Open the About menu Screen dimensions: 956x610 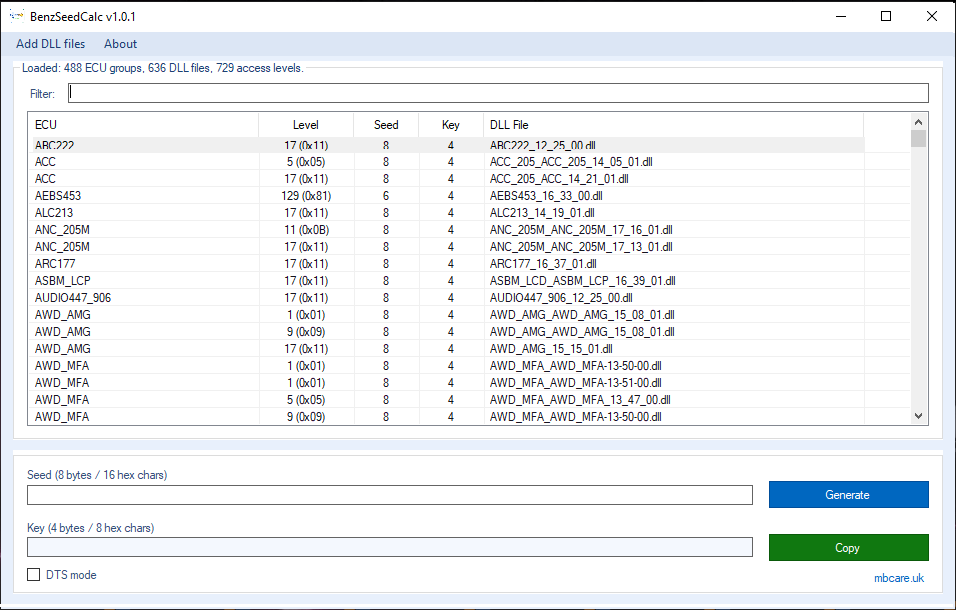pyautogui.click(x=120, y=44)
